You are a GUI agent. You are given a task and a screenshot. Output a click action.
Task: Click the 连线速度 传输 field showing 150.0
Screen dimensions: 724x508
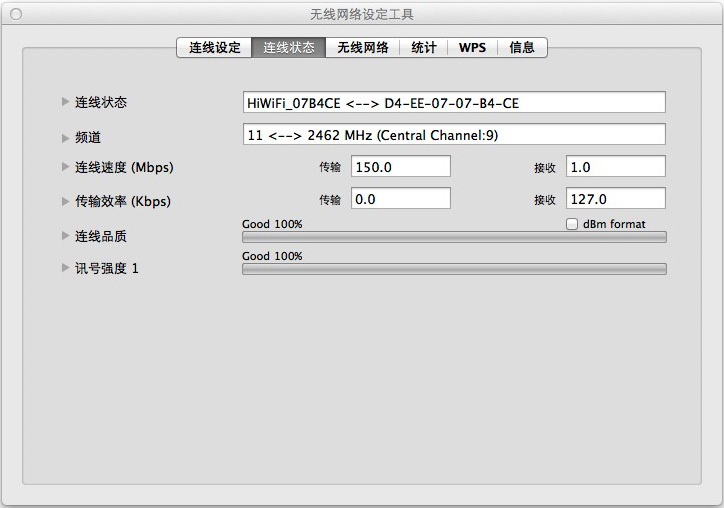coord(401,166)
